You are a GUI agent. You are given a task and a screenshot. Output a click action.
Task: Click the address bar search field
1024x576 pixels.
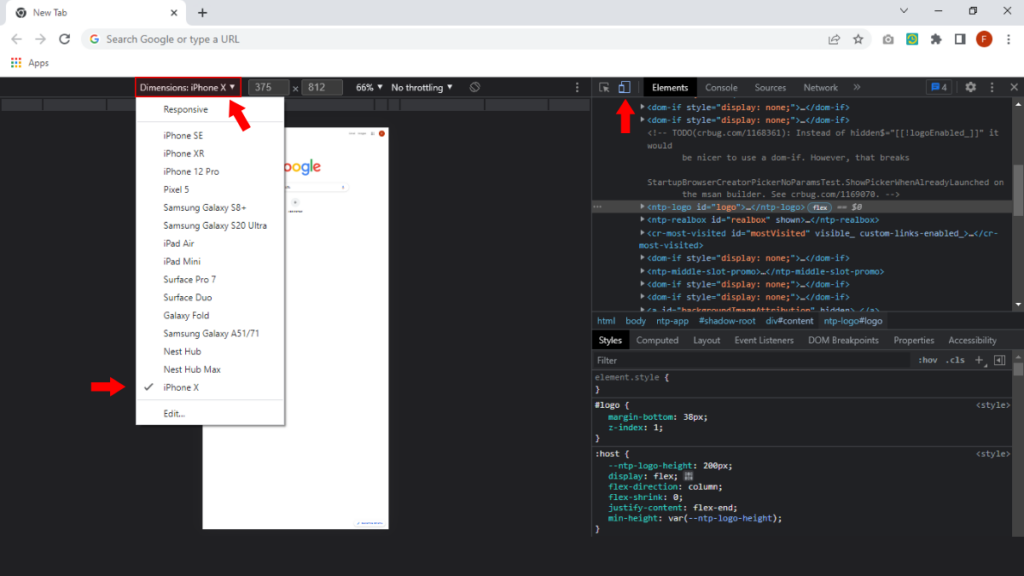(457, 39)
